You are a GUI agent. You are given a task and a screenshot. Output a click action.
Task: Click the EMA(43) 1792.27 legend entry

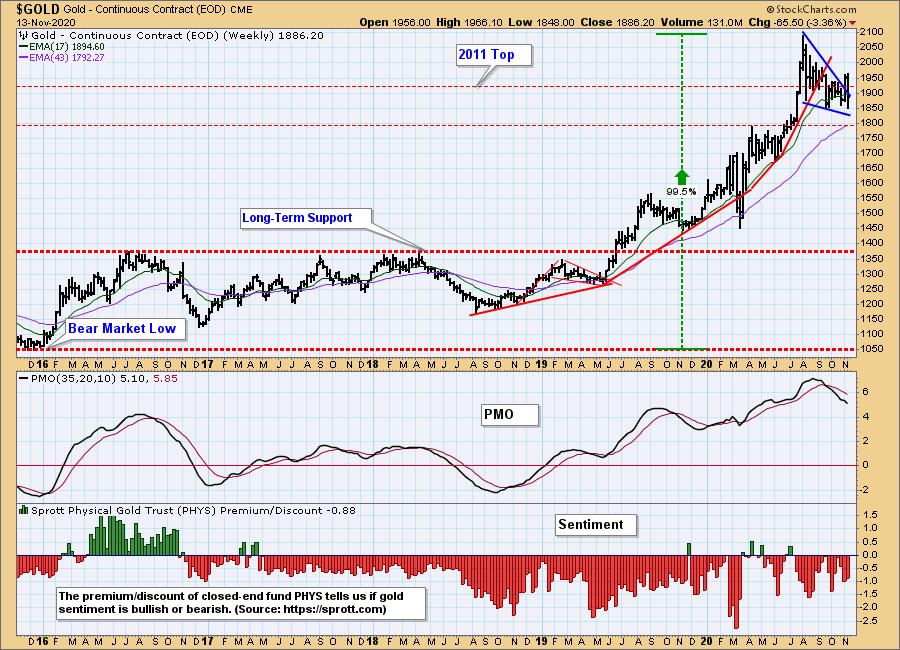pos(62,57)
